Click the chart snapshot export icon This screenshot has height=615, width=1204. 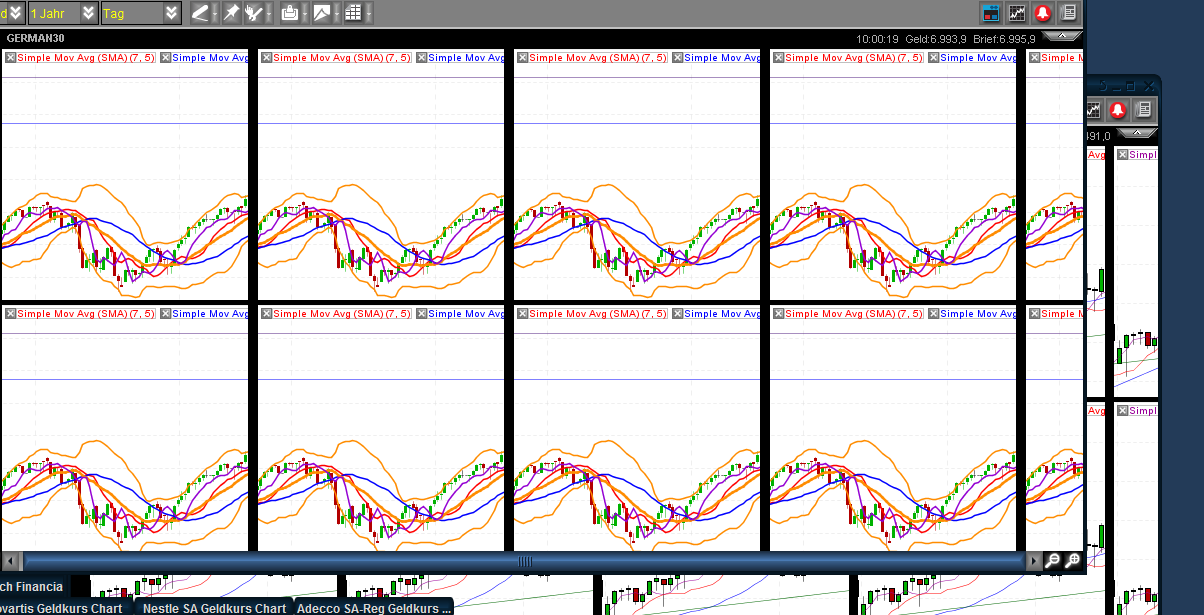(x=321, y=13)
